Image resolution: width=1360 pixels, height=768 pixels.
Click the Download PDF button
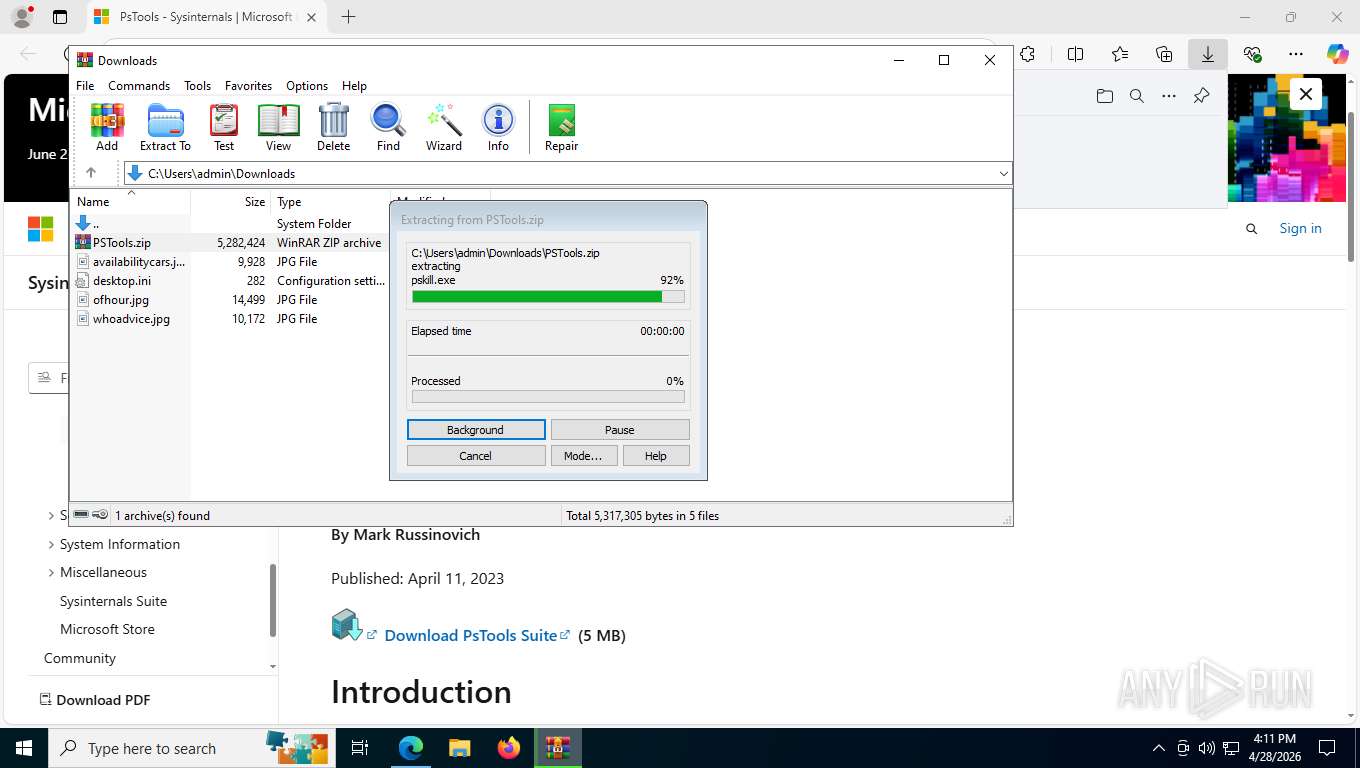[95, 700]
